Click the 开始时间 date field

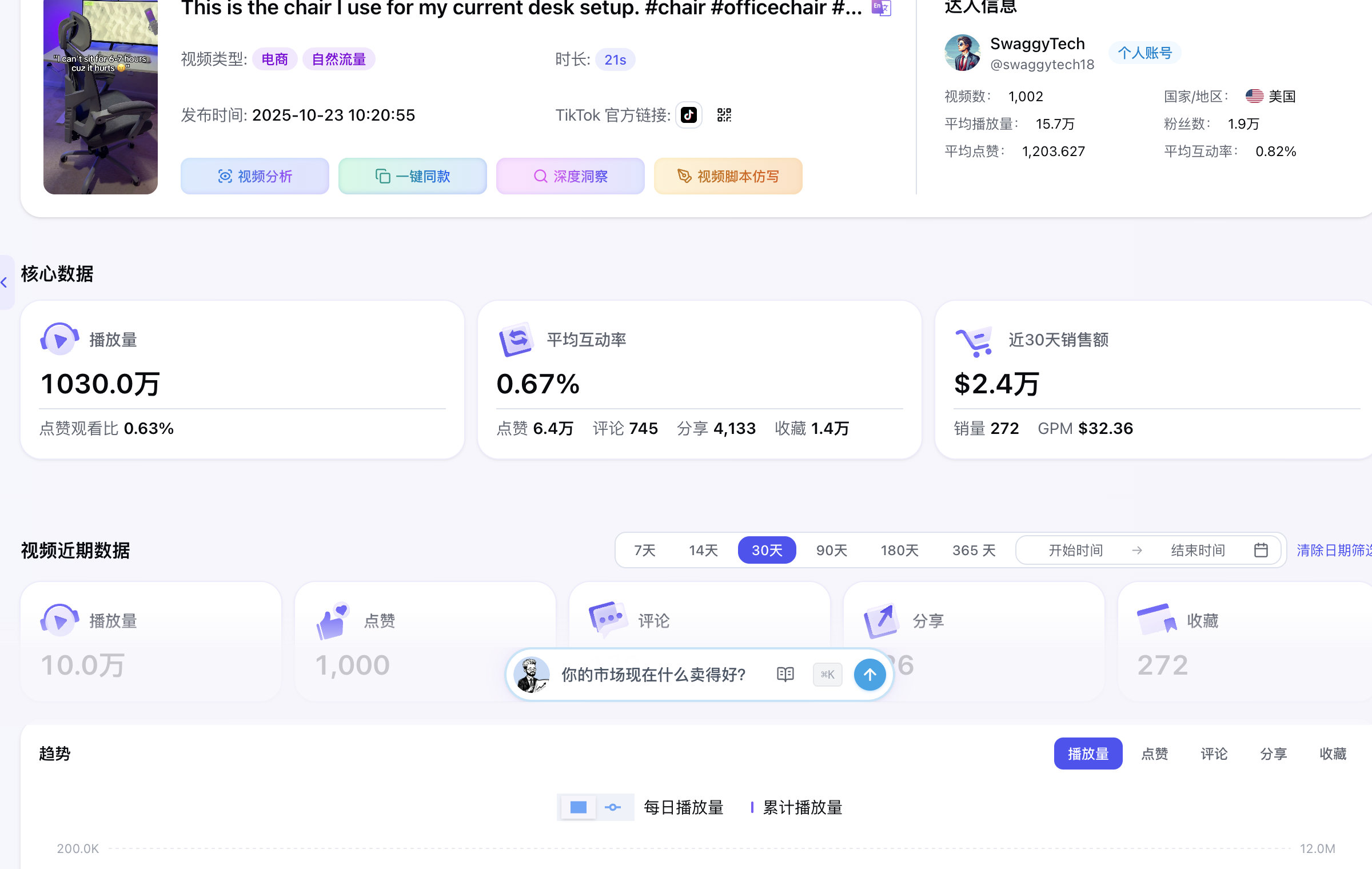(1076, 550)
